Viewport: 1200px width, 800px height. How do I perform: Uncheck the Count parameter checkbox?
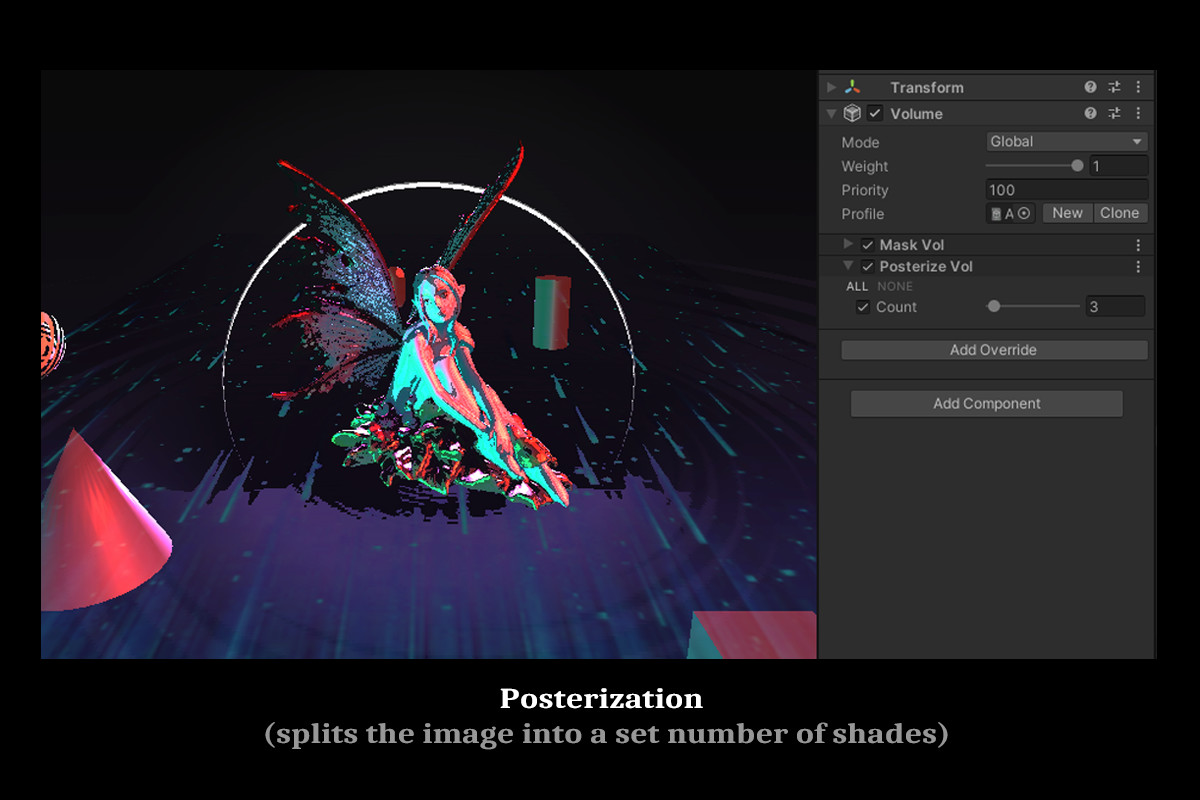coord(863,307)
